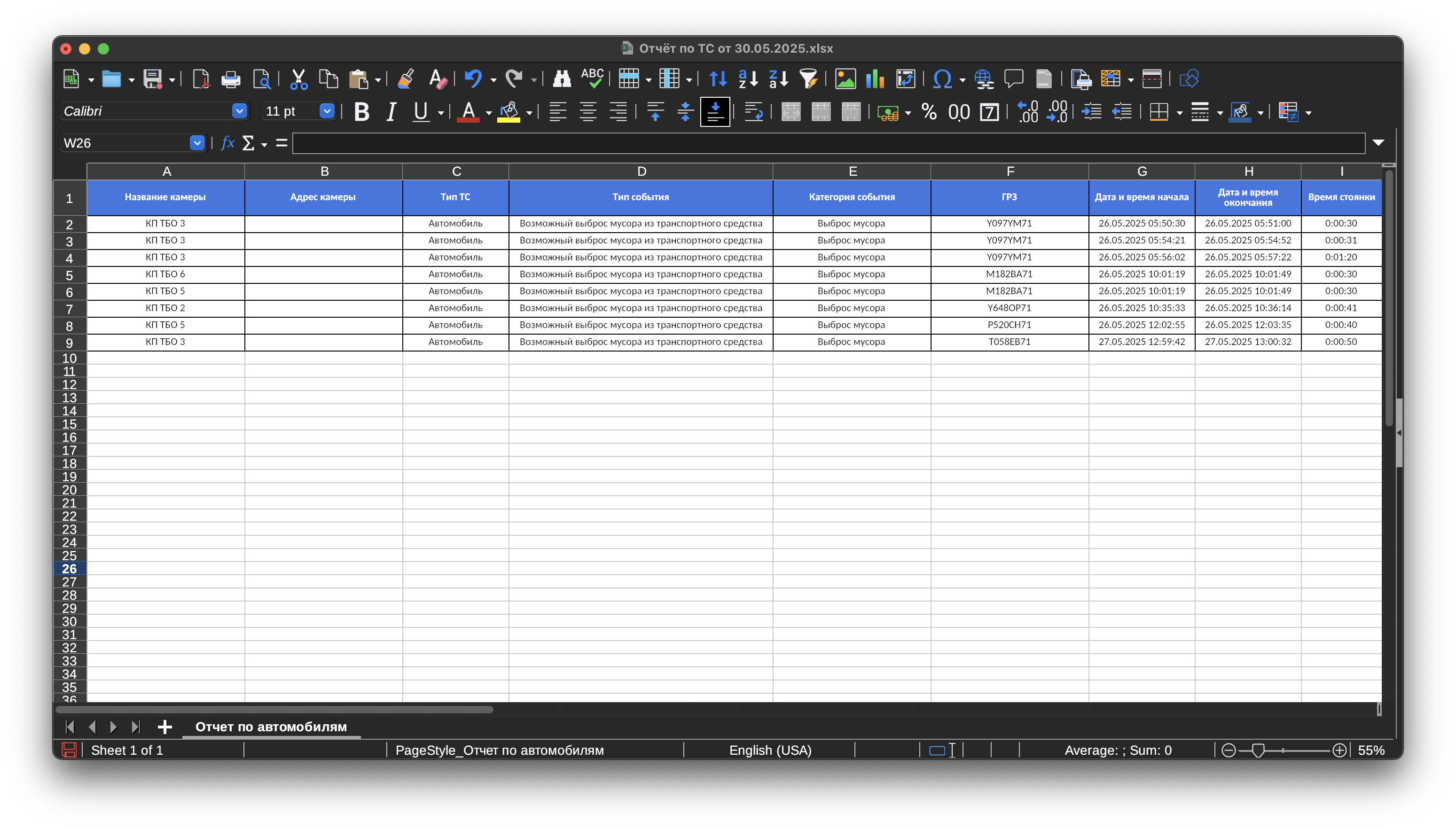Expand the Name Box cell reference dropdown
Screen dimensions: 1456x829
tap(197, 143)
